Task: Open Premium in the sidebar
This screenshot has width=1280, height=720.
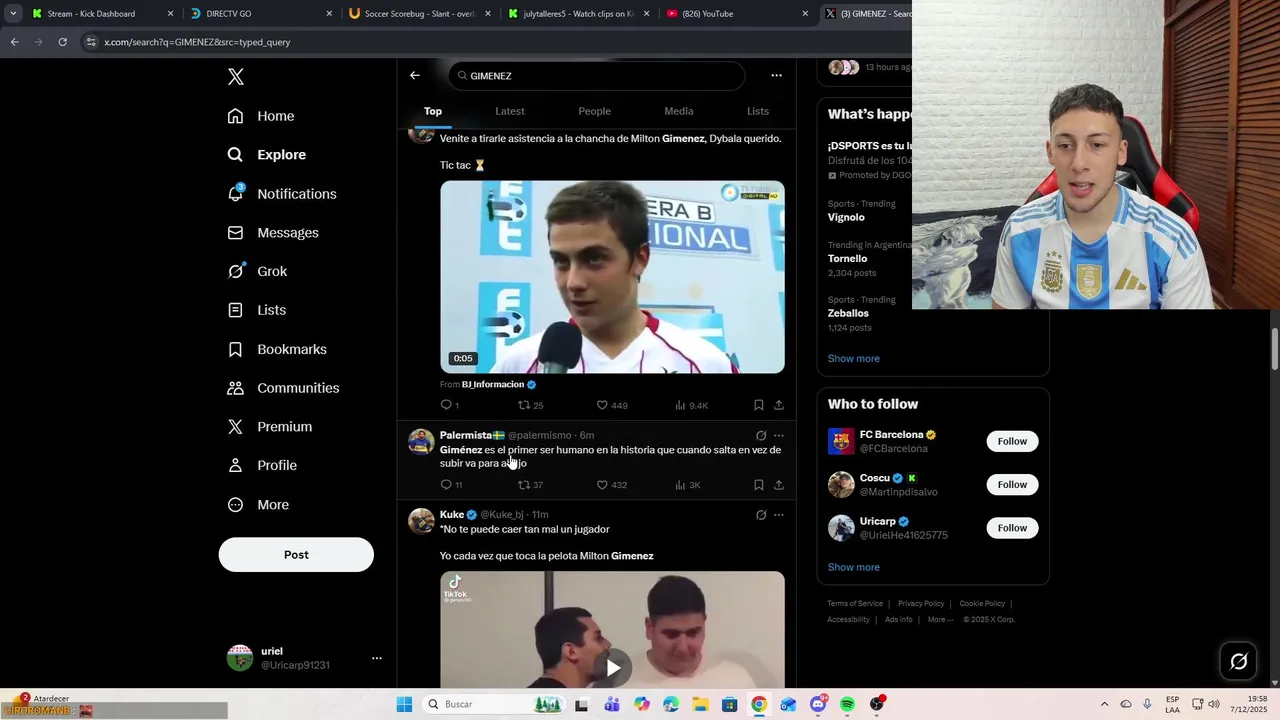Action: click(x=270, y=427)
